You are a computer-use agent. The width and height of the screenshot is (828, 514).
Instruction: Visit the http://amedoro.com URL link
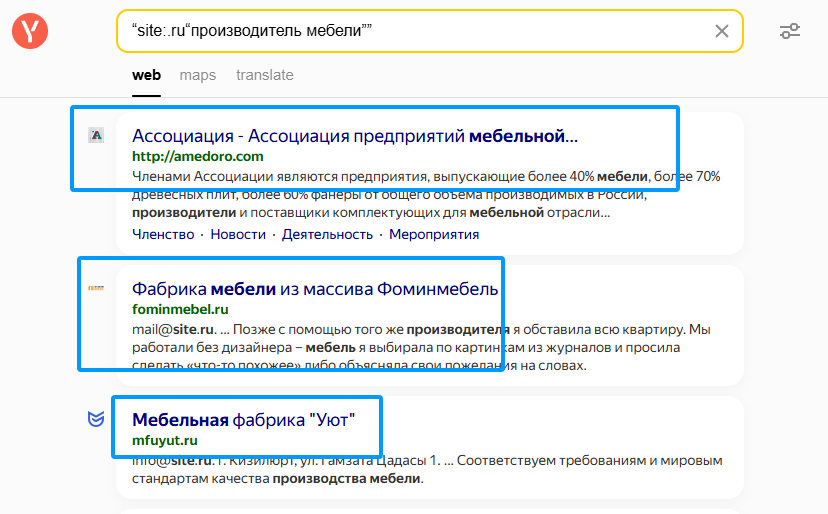point(197,156)
